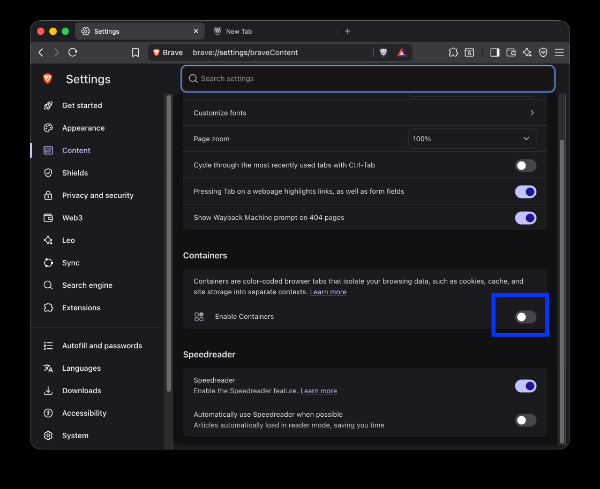Enable Containers toggle switch
Viewport: 600px width, 489px height.
pos(525,317)
